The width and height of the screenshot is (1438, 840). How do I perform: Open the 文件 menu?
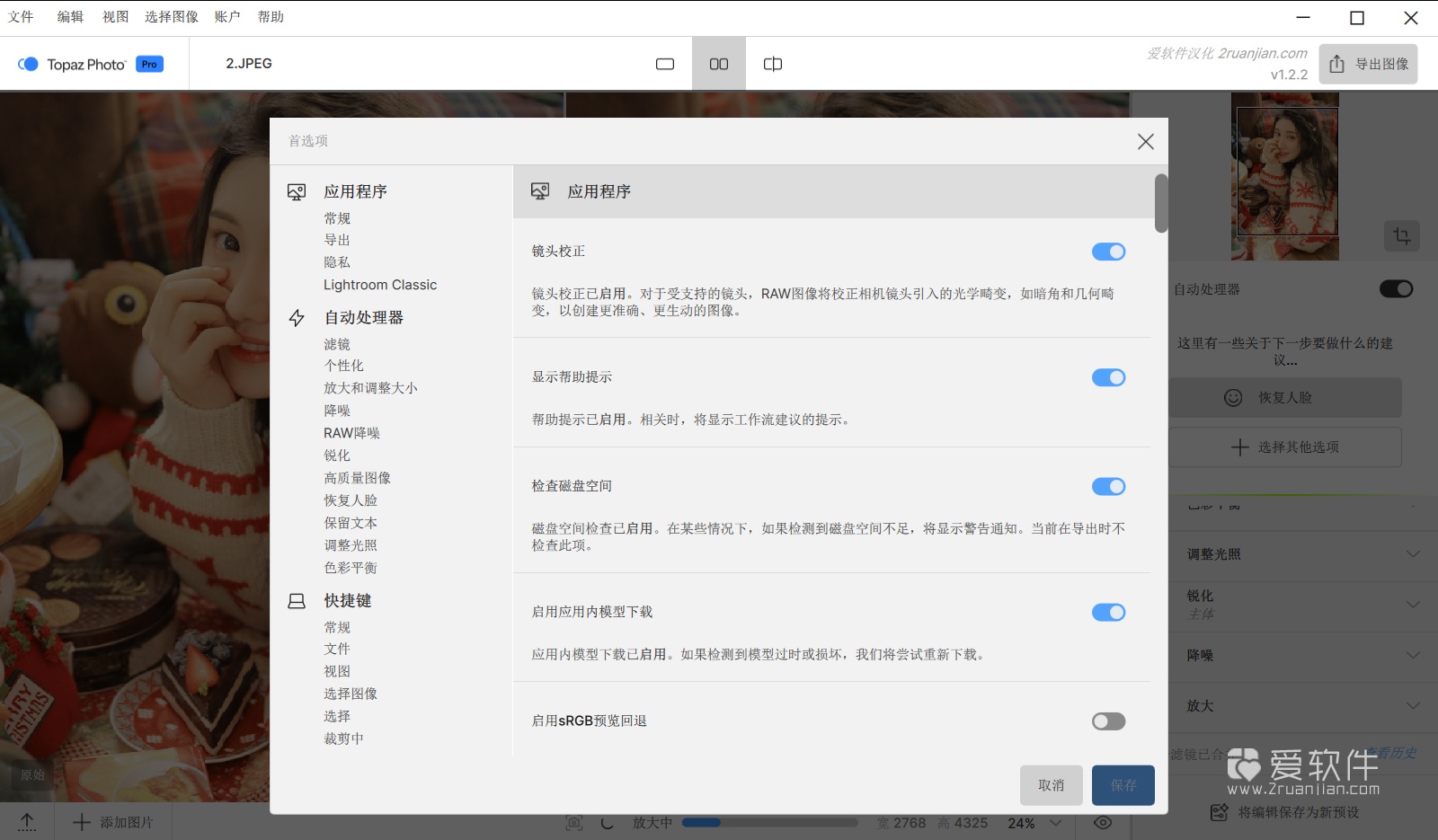pyautogui.click(x=21, y=15)
